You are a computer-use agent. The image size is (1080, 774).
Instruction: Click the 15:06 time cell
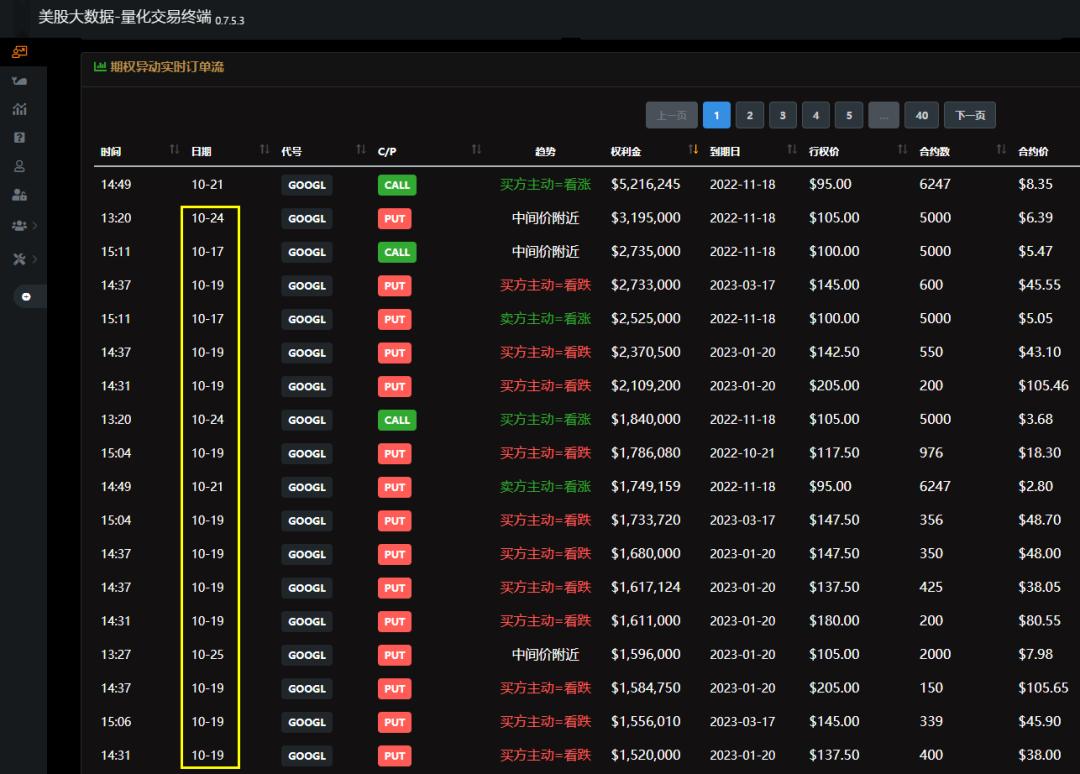pos(116,722)
